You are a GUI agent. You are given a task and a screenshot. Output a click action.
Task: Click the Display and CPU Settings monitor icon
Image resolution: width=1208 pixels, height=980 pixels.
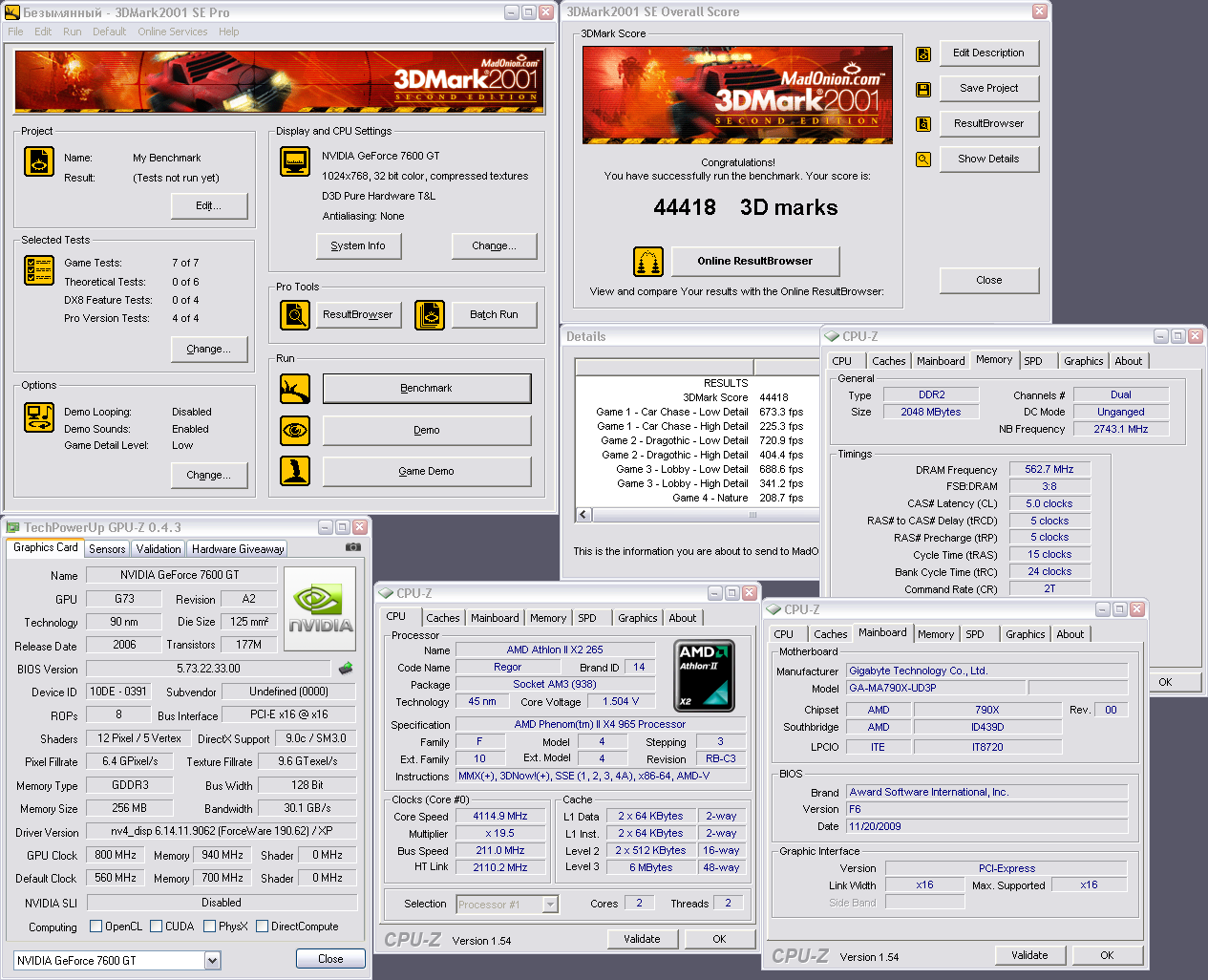point(295,161)
